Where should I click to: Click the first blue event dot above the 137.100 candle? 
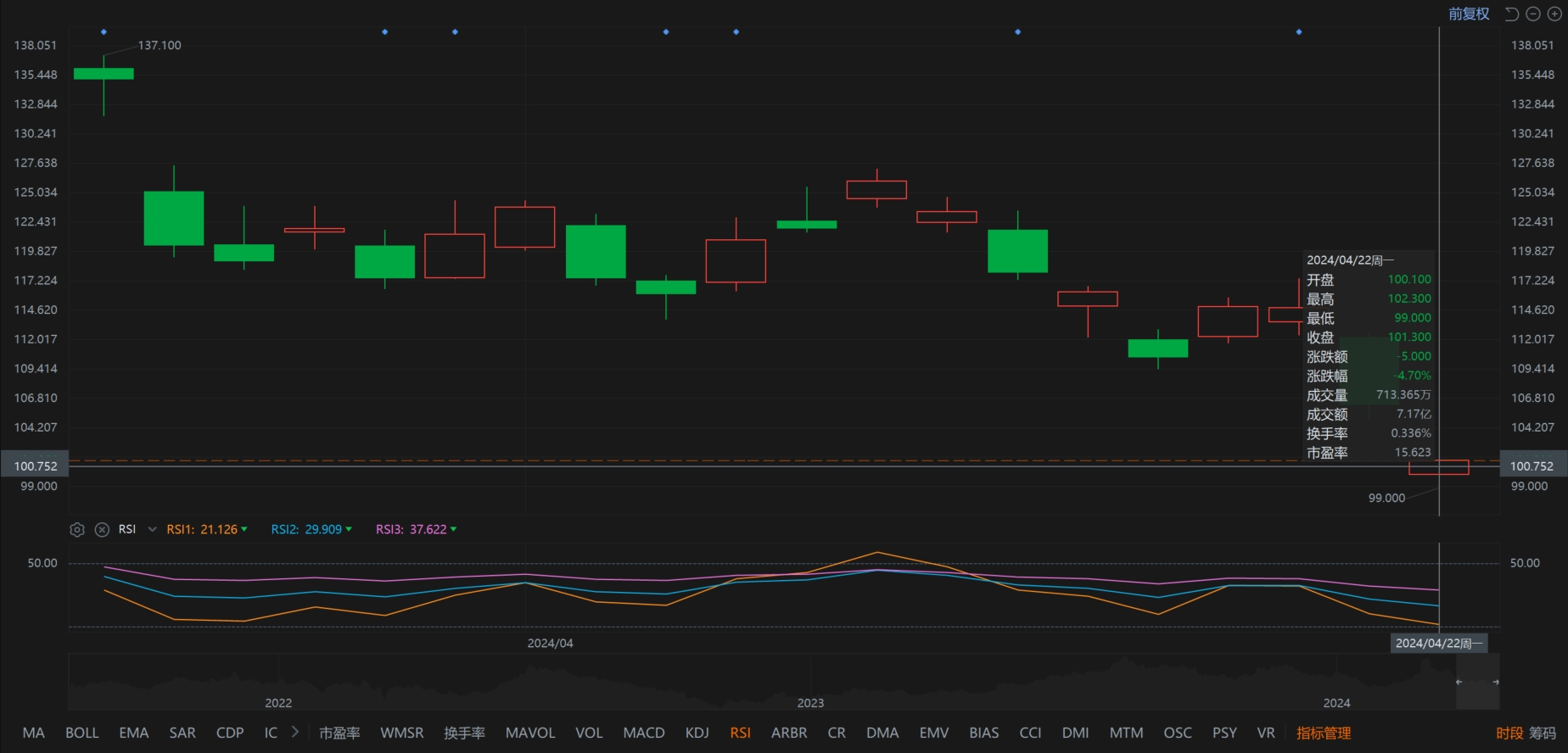[x=104, y=32]
